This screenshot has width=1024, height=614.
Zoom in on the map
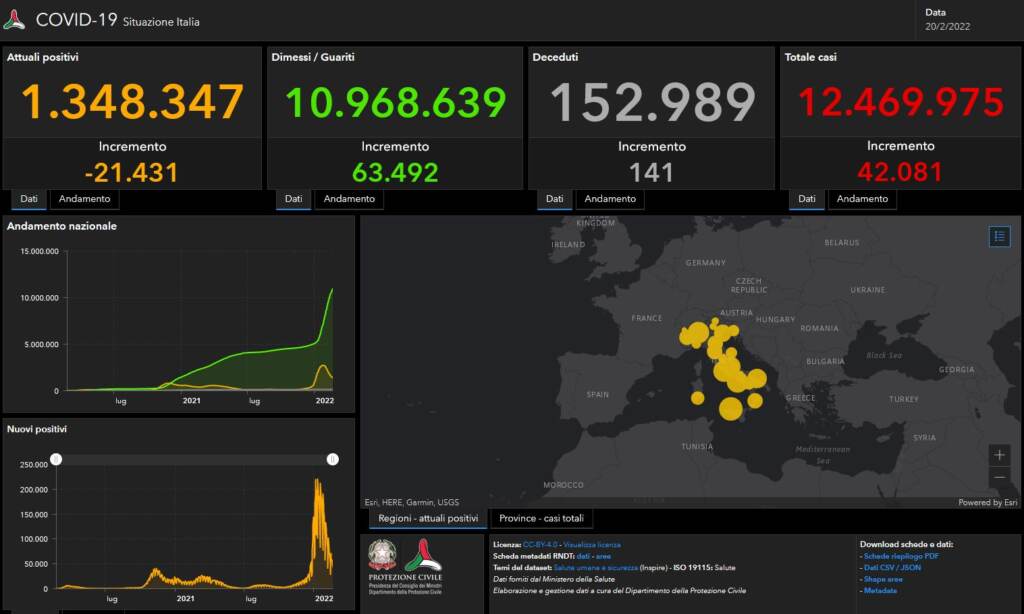(x=999, y=455)
